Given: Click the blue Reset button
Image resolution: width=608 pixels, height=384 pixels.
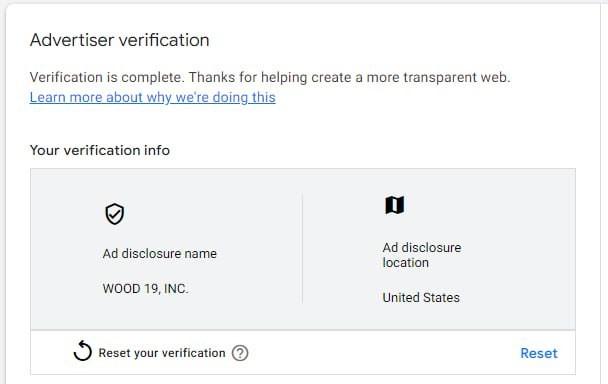Looking at the screenshot, I should click(x=539, y=353).
